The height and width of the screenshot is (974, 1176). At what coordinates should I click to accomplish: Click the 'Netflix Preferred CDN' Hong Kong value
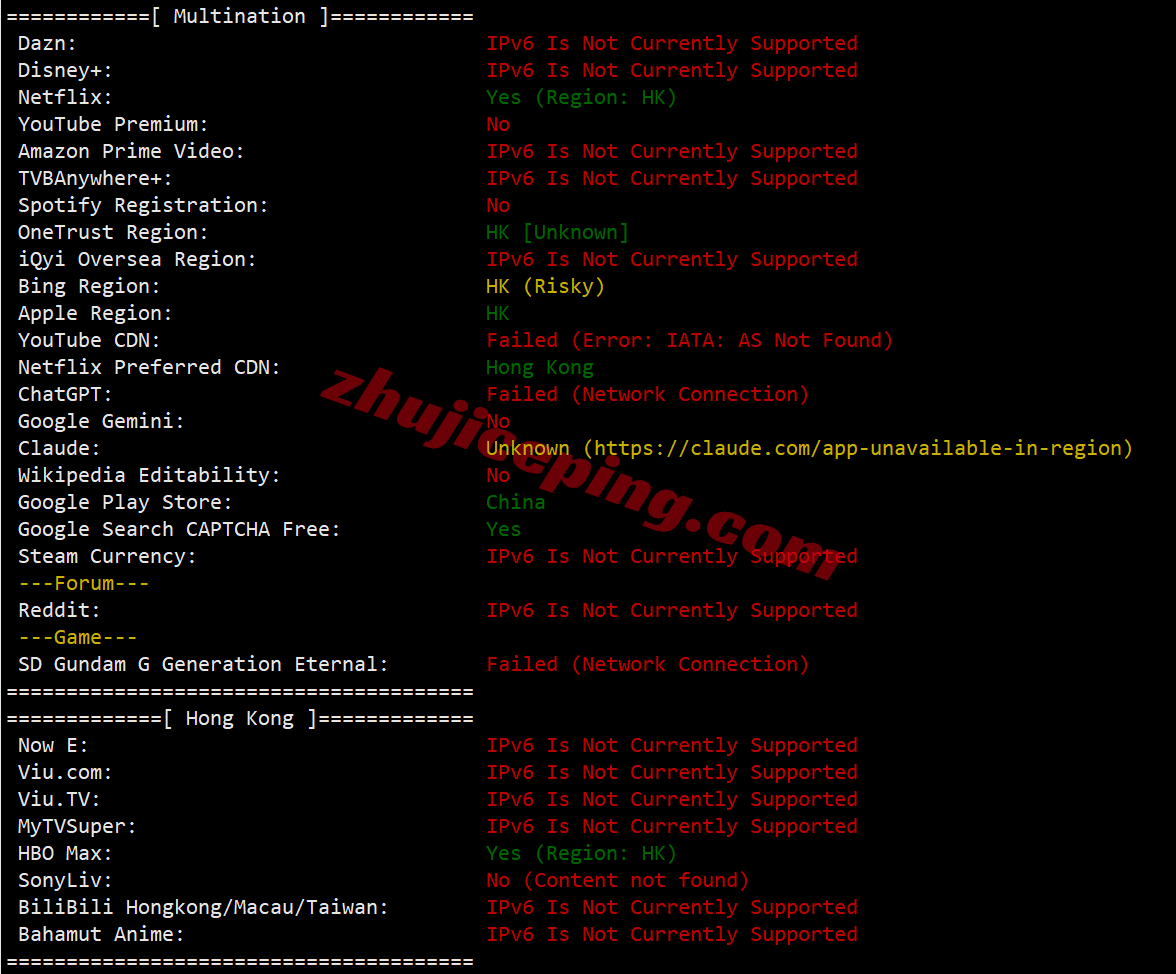tap(539, 367)
